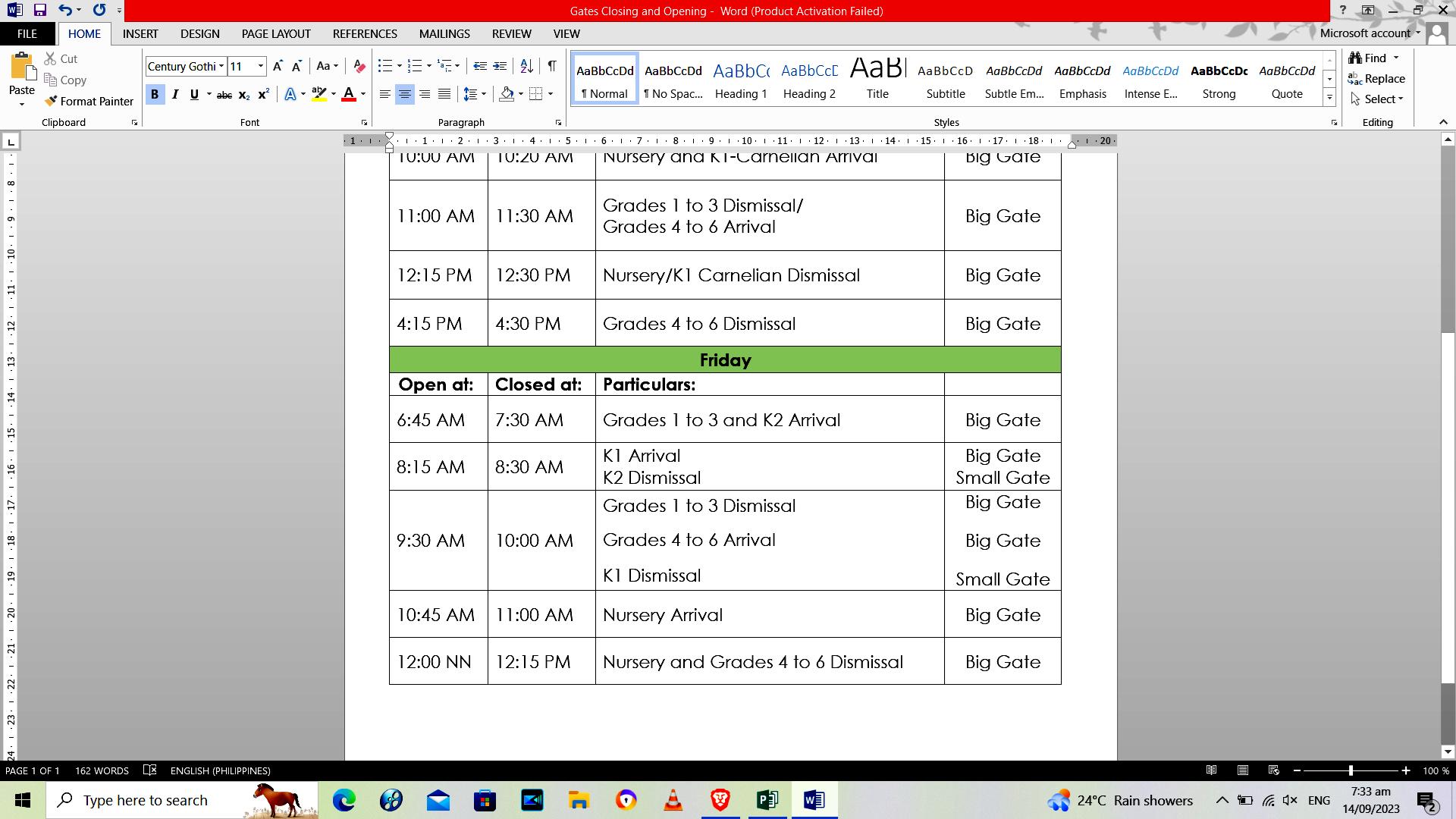Toggle Italic formatting

click(175, 94)
